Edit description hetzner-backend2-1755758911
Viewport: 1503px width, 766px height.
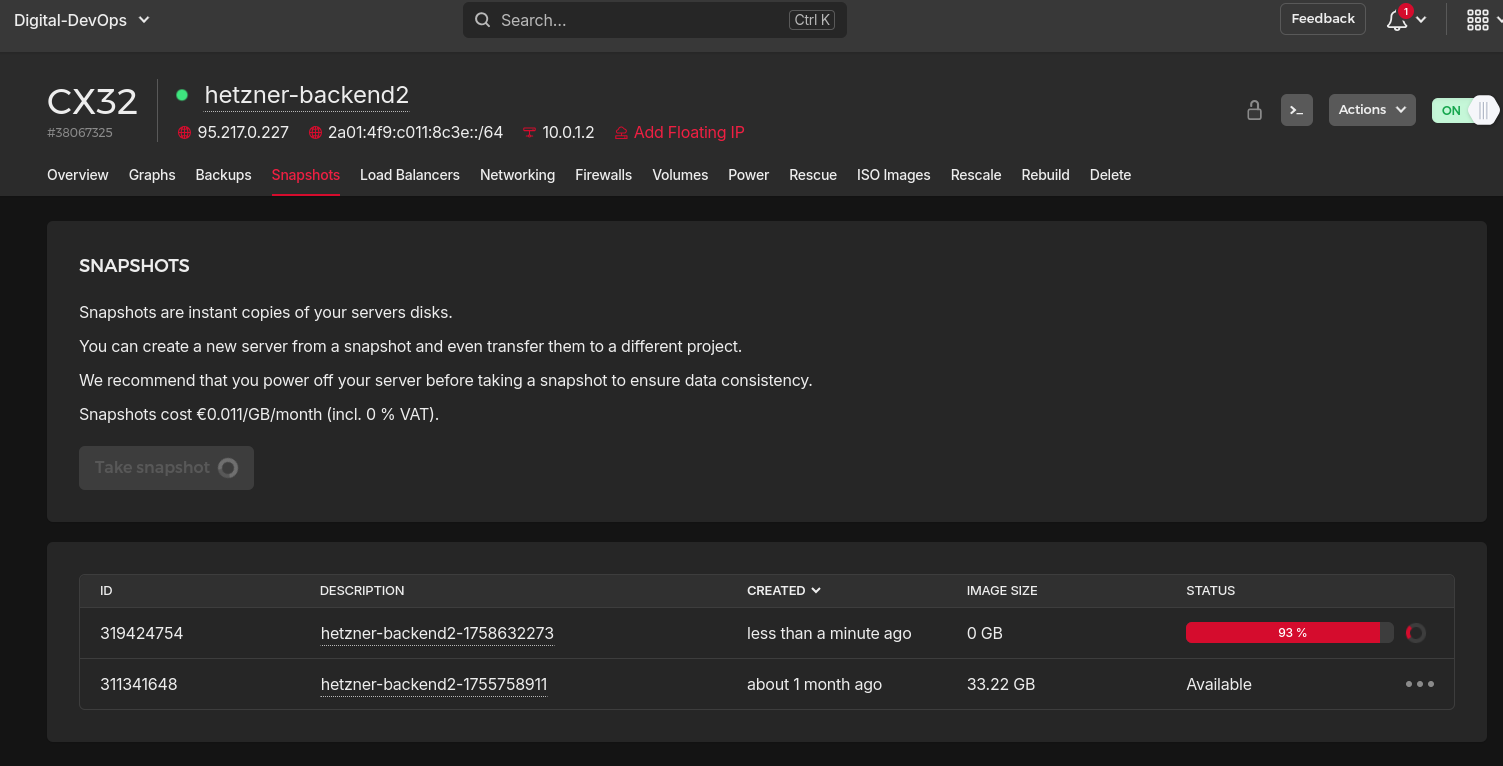click(x=434, y=684)
